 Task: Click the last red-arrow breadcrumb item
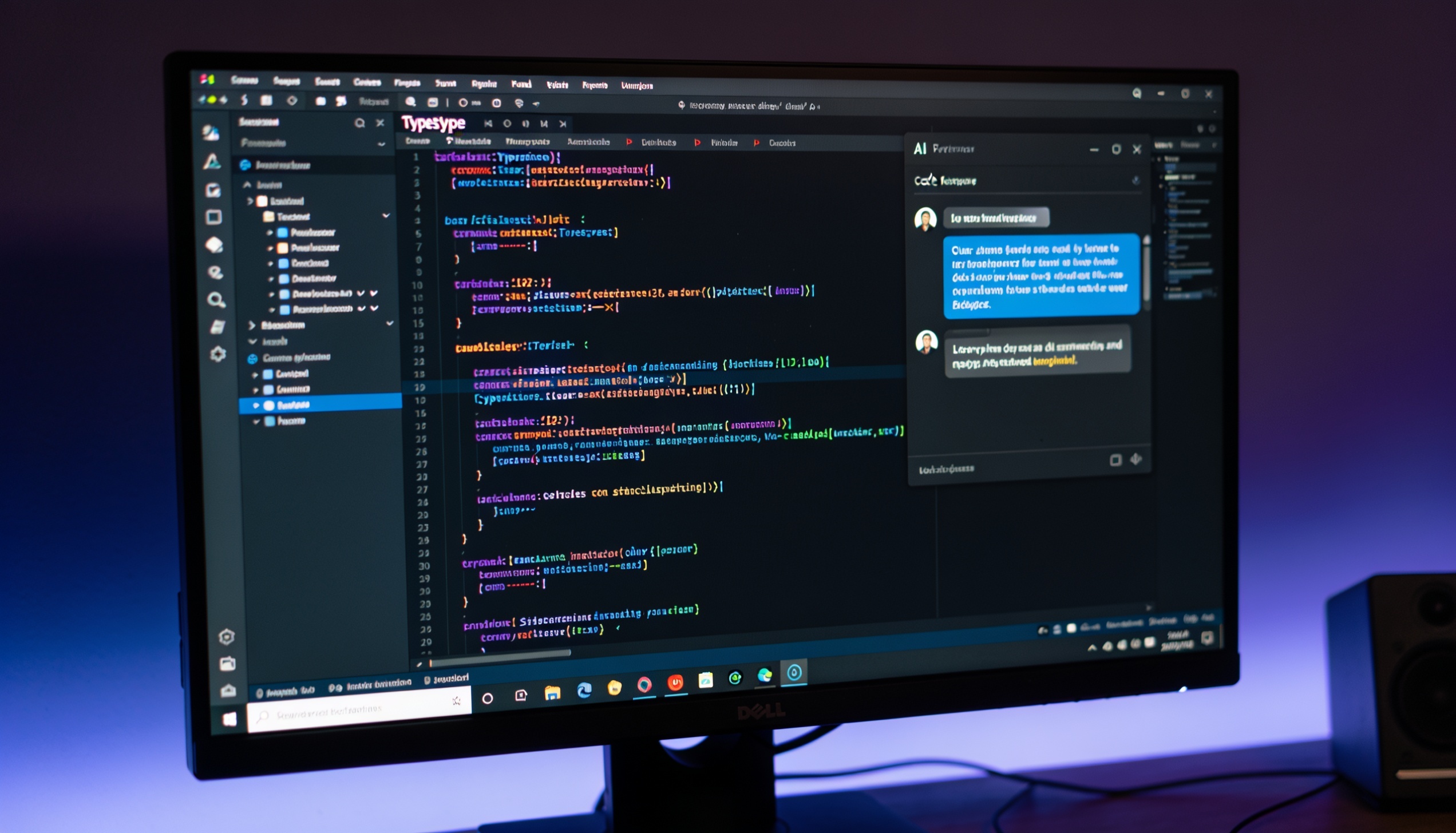pos(775,143)
